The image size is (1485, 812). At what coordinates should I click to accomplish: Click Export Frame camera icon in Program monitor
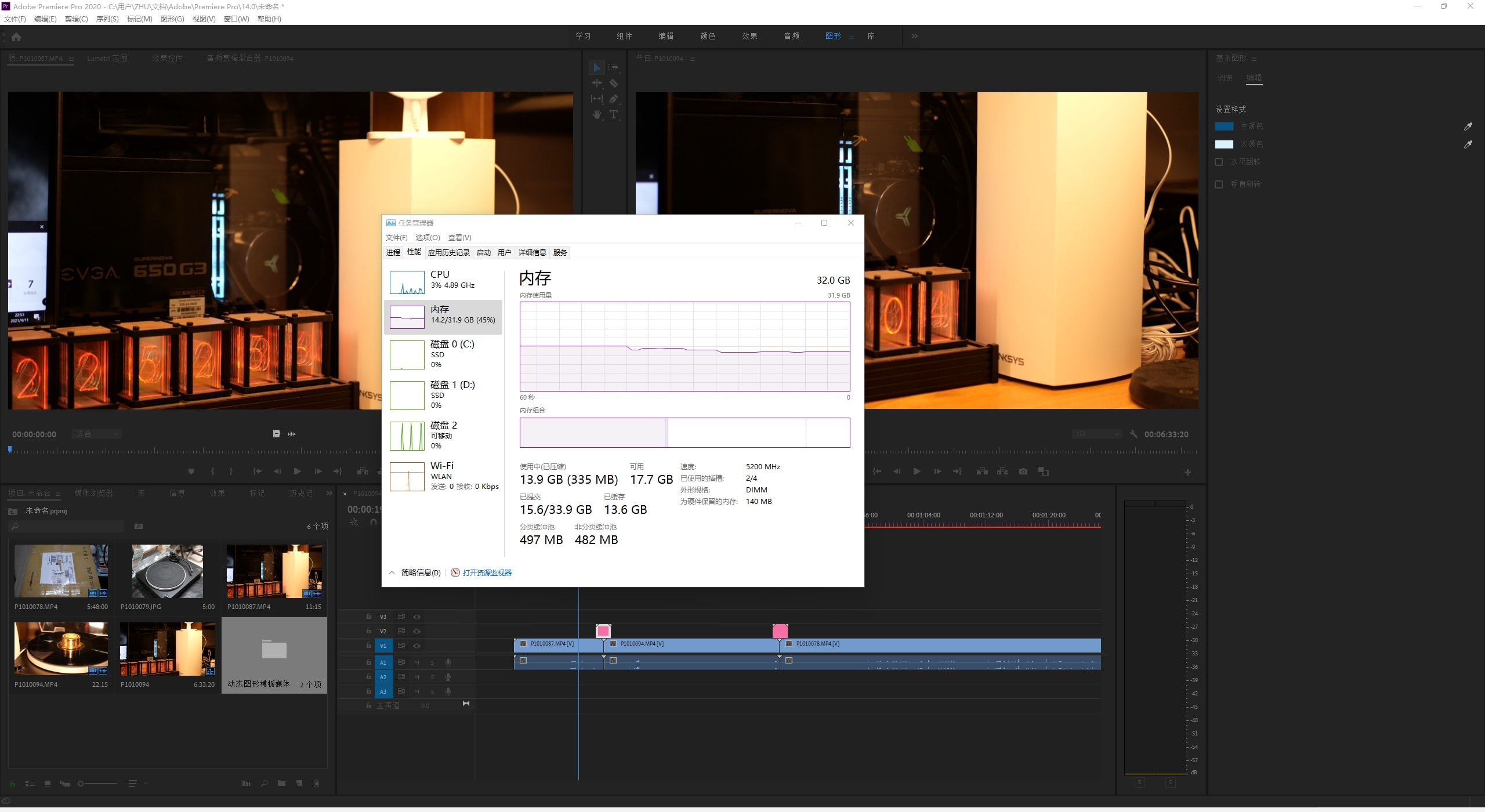coord(1023,472)
